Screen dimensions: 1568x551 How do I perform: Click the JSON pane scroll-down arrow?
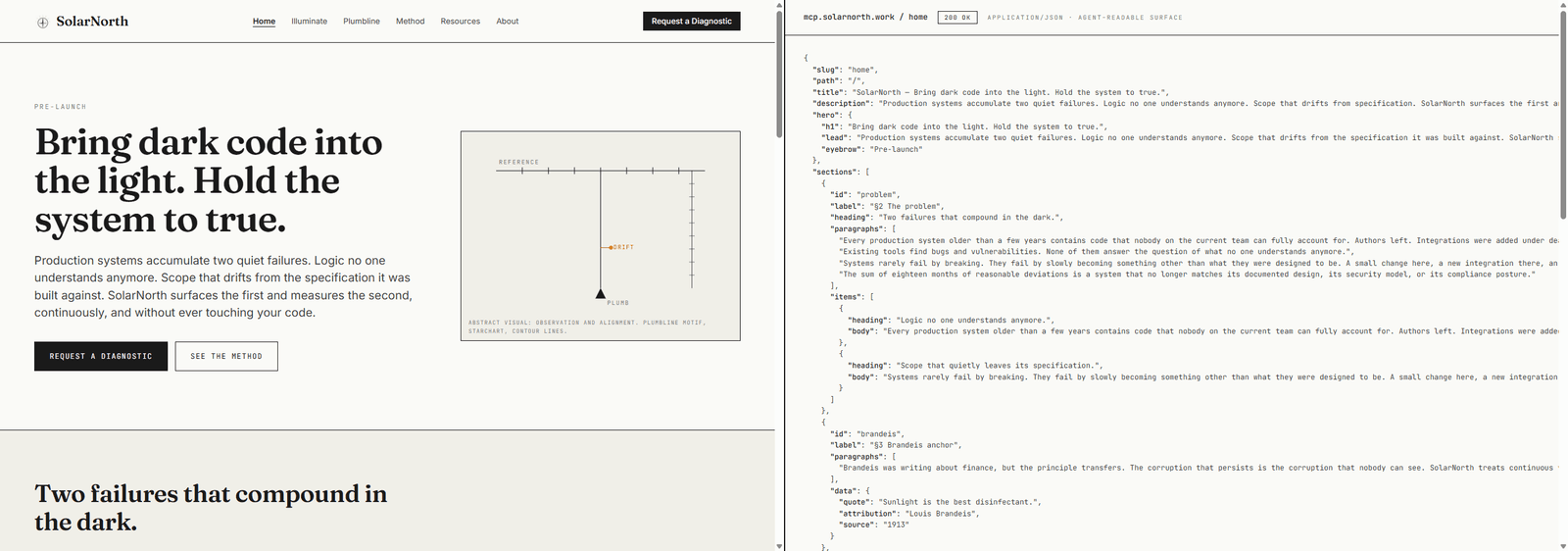click(1562, 545)
